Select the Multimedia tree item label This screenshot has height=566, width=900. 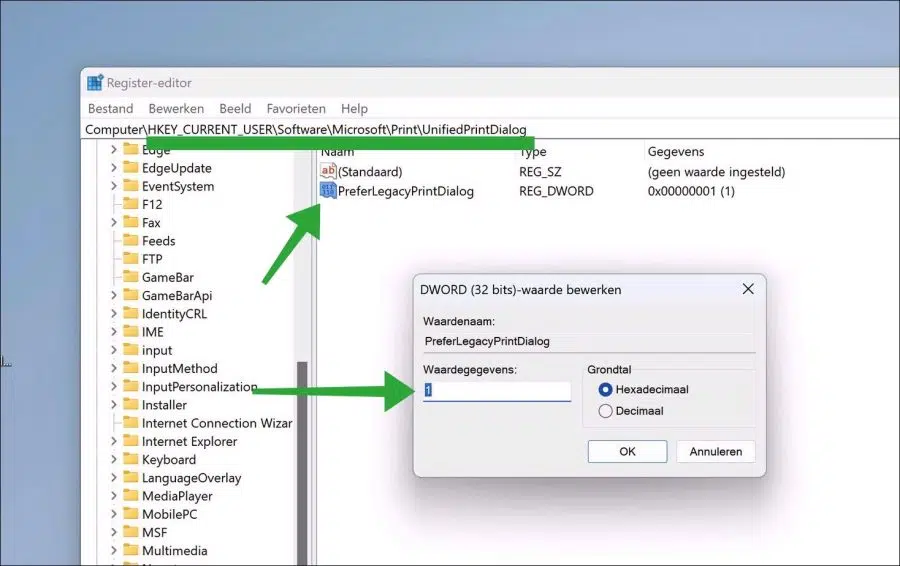(x=174, y=551)
